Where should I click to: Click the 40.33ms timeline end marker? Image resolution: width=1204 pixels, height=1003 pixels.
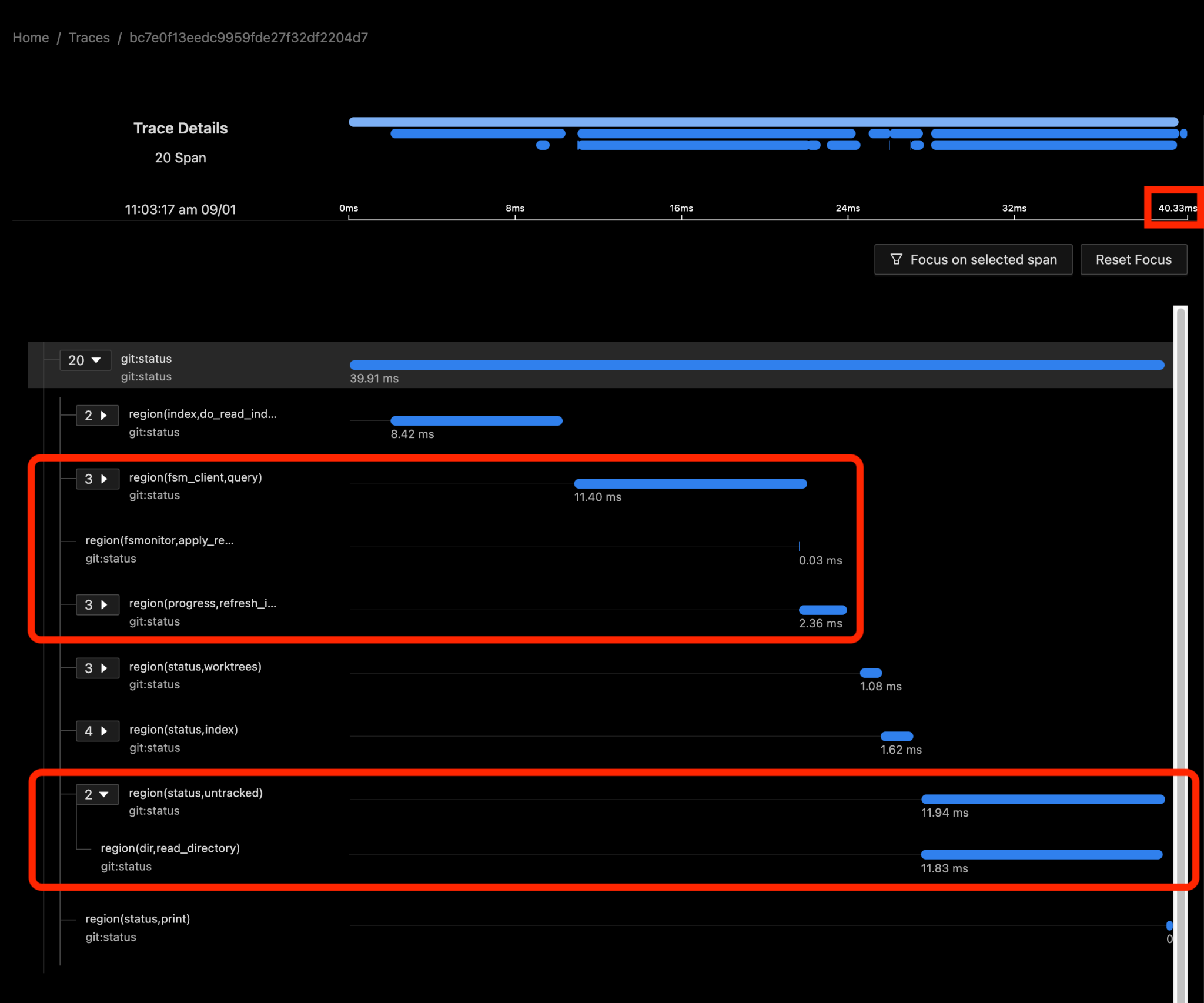[x=1175, y=208]
